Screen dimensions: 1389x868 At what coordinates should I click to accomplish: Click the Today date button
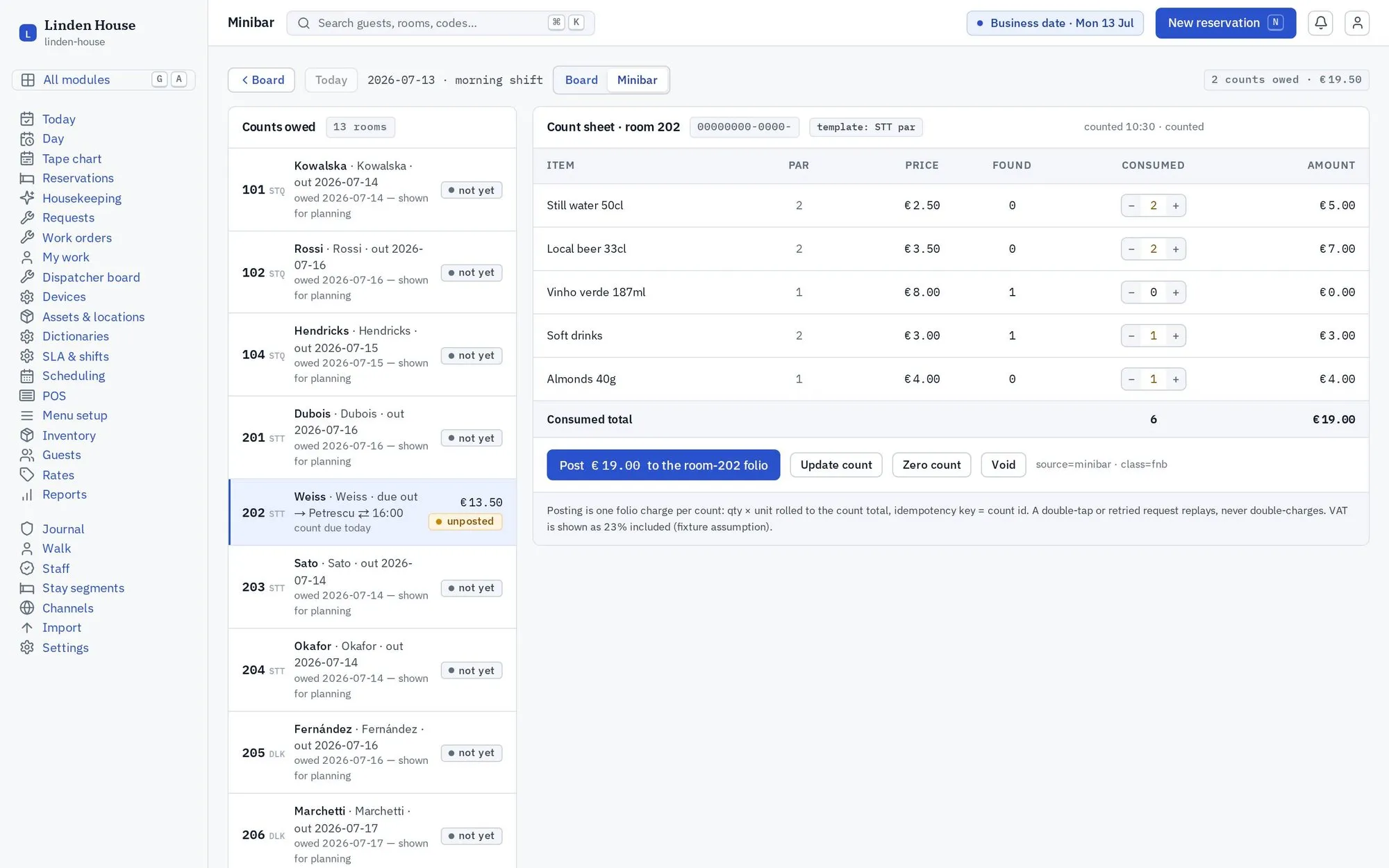331,80
